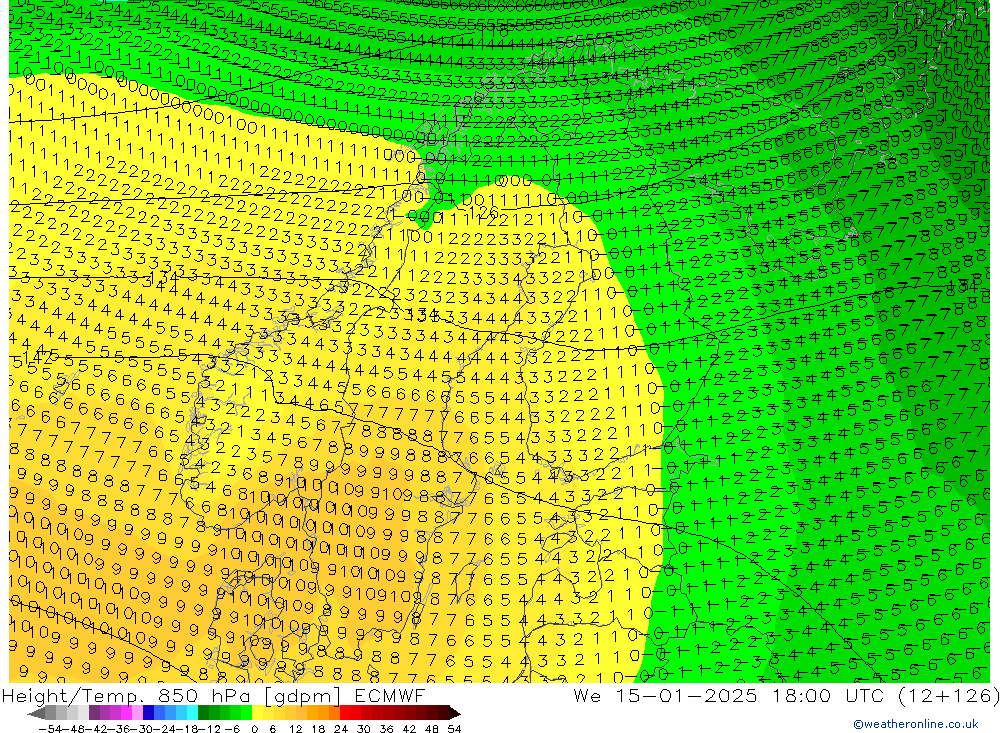
Task: Click the '126' contour label on the map
Action: point(483,211)
